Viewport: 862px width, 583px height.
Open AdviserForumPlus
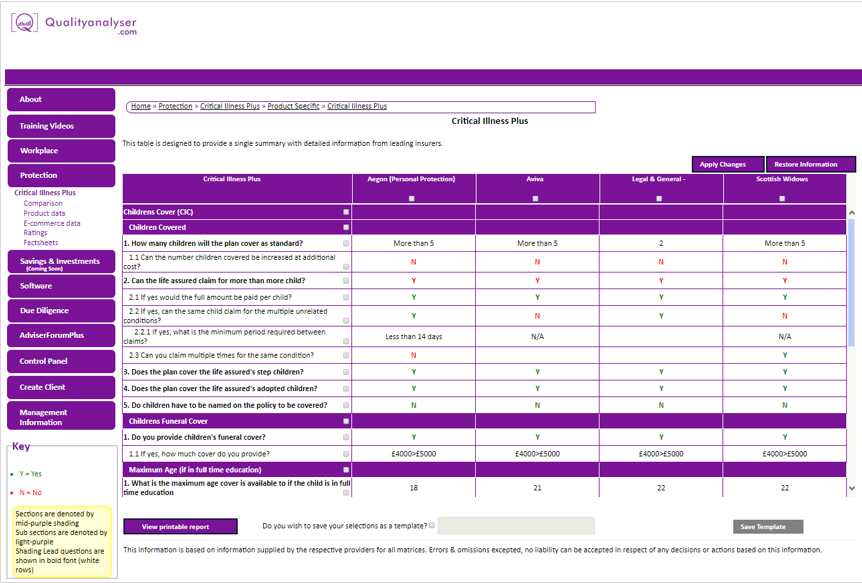pyautogui.click(x=61, y=336)
